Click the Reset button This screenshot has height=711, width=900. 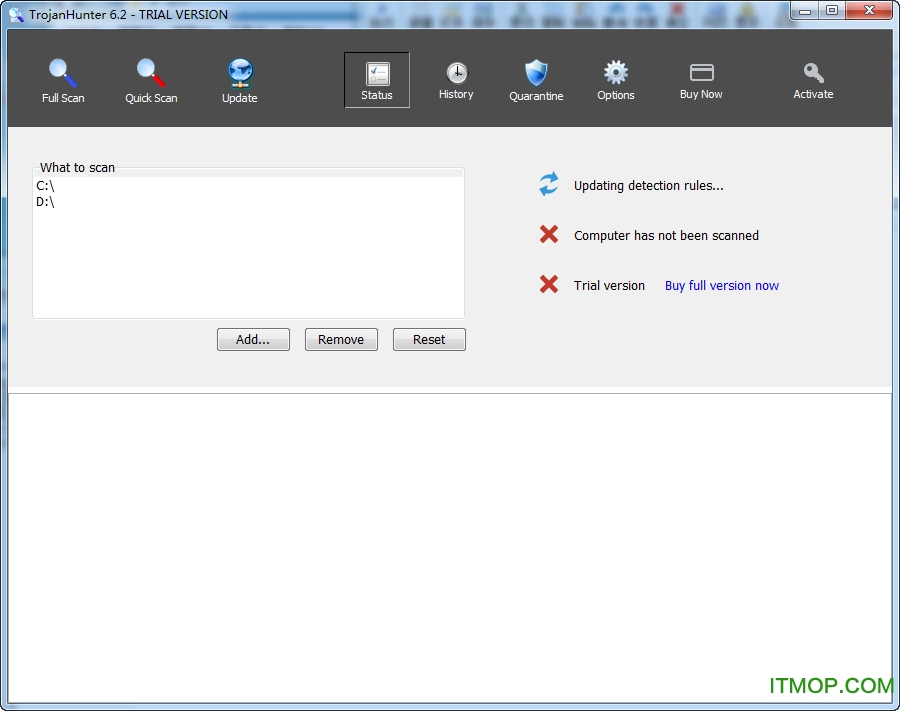(x=429, y=339)
